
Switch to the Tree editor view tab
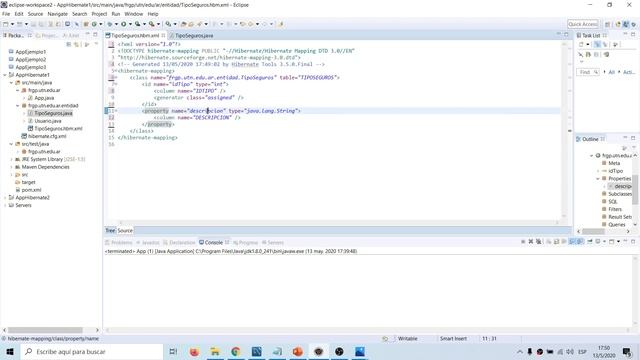point(110,231)
